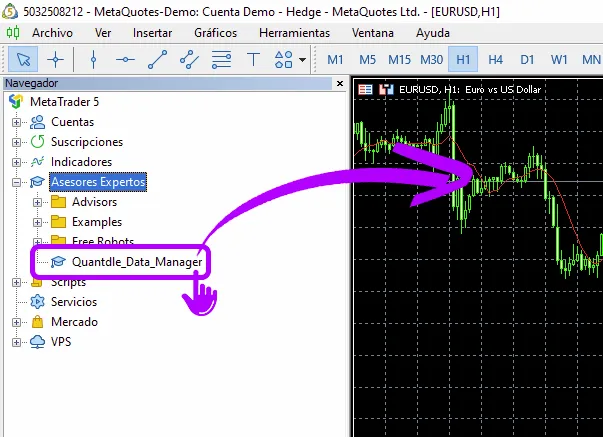The width and height of the screenshot is (603, 437).
Task: Select the Mercado item
Action: [x=74, y=322]
